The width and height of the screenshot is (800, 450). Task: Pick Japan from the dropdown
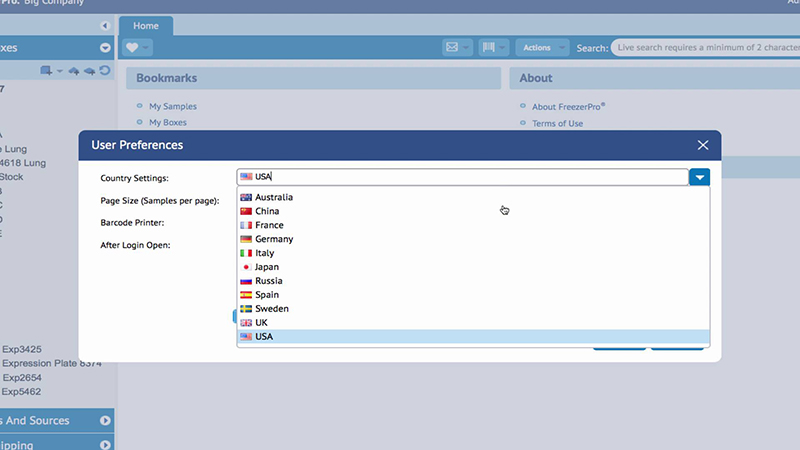tap(266, 267)
